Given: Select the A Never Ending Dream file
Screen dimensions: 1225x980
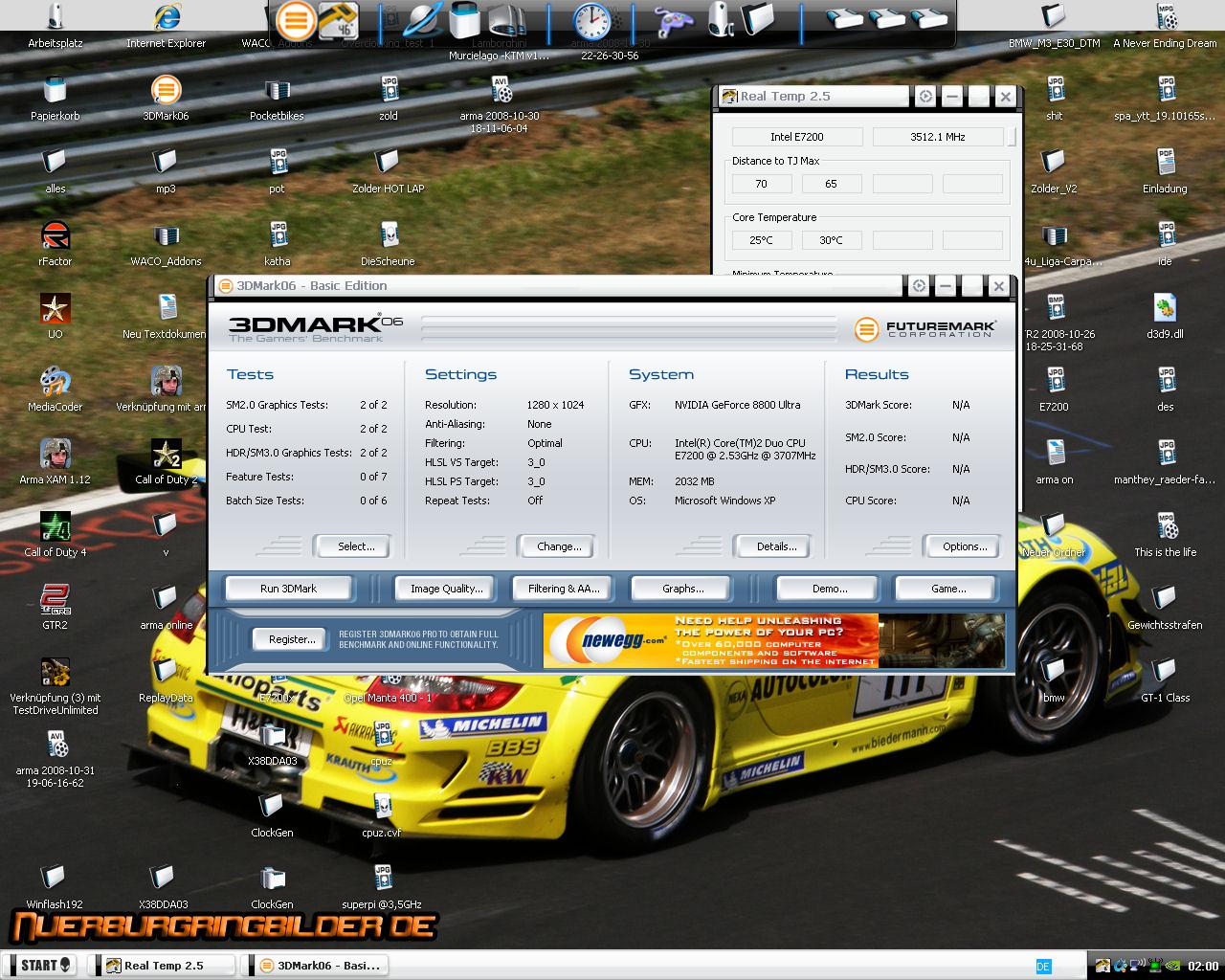Looking at the screenshot, I should coord(1165,26).
